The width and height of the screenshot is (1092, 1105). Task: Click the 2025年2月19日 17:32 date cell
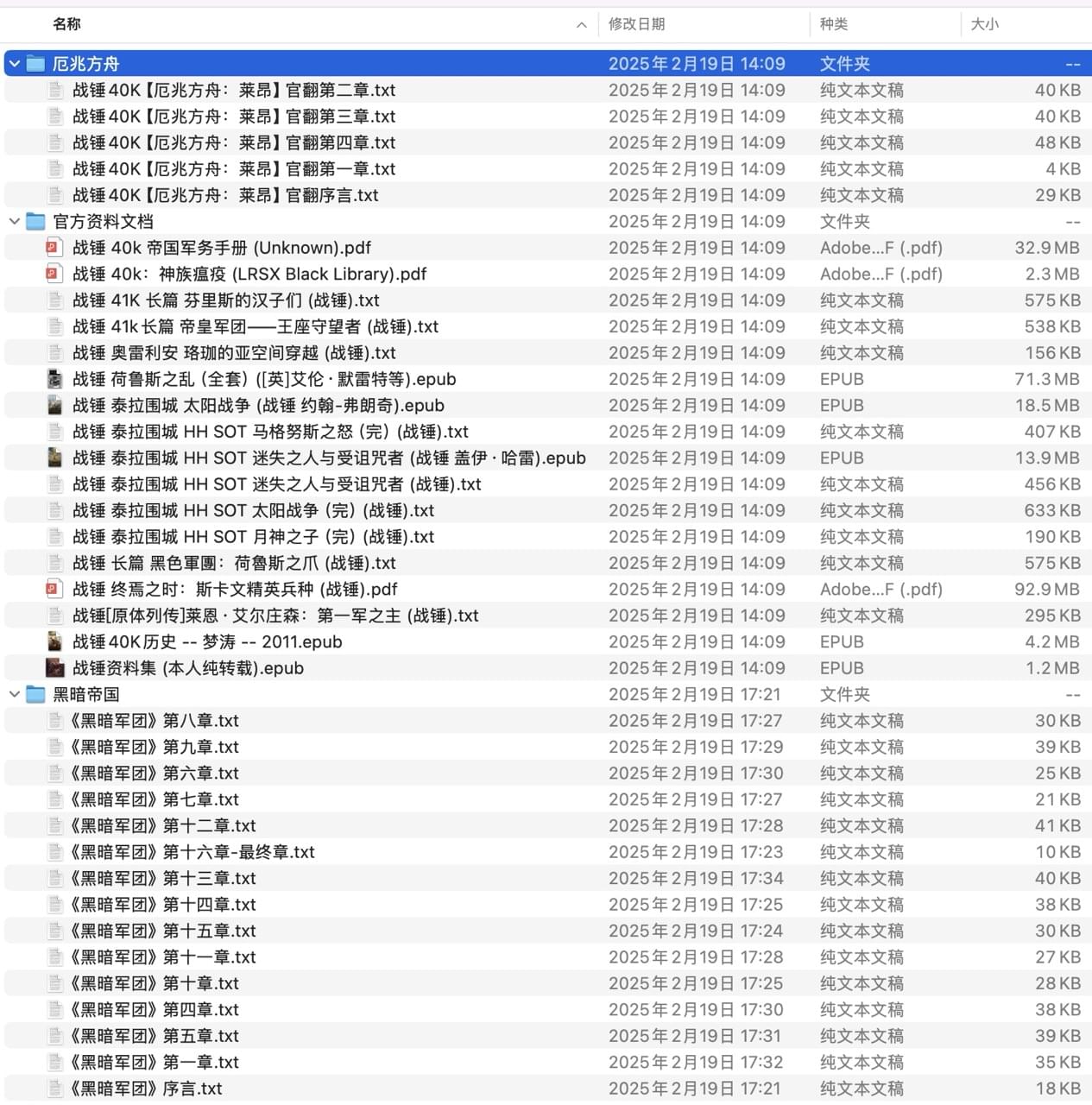pos(696,1063)
